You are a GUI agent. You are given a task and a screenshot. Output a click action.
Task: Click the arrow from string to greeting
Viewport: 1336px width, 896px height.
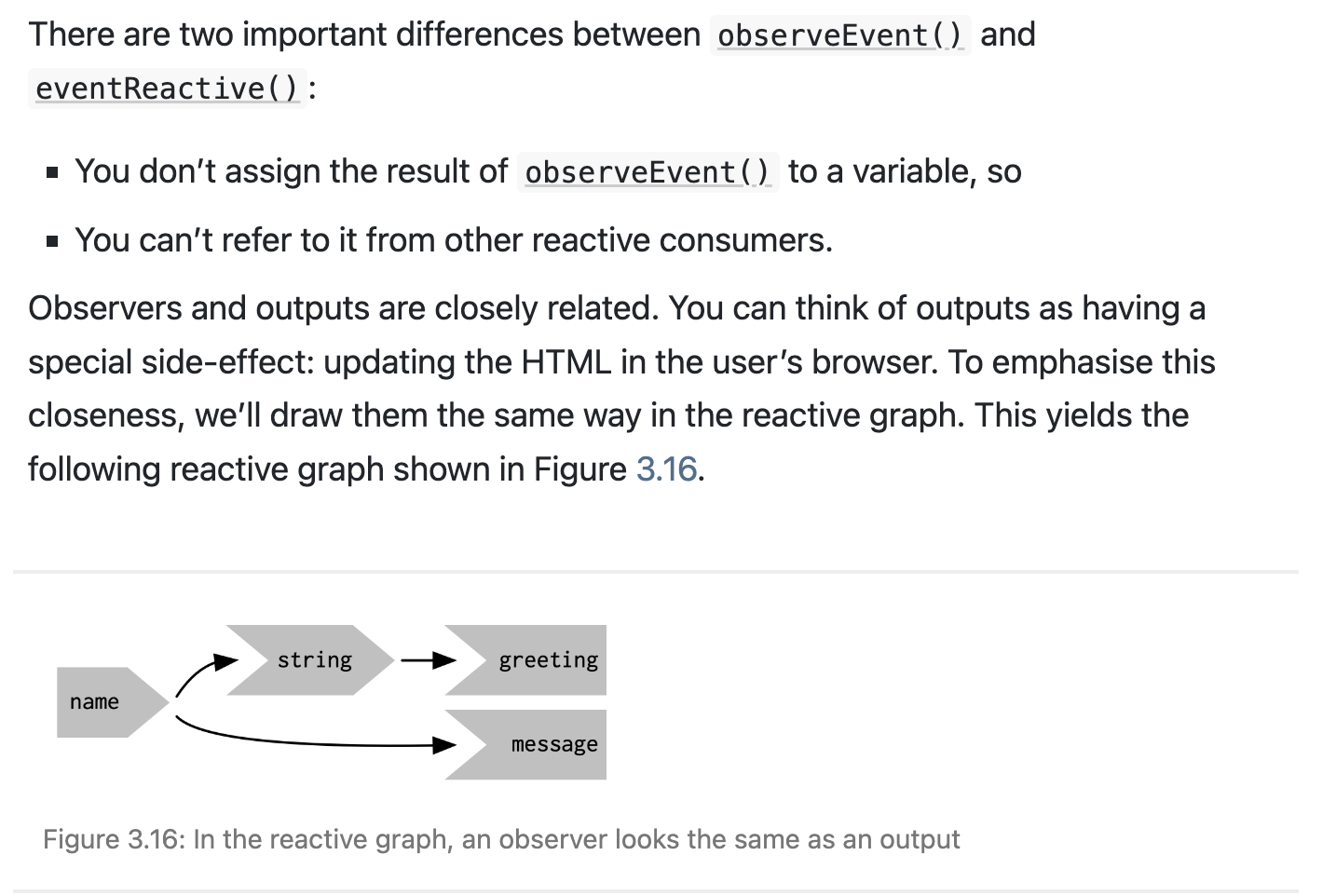pyautogui.click(x=428, y=661)
